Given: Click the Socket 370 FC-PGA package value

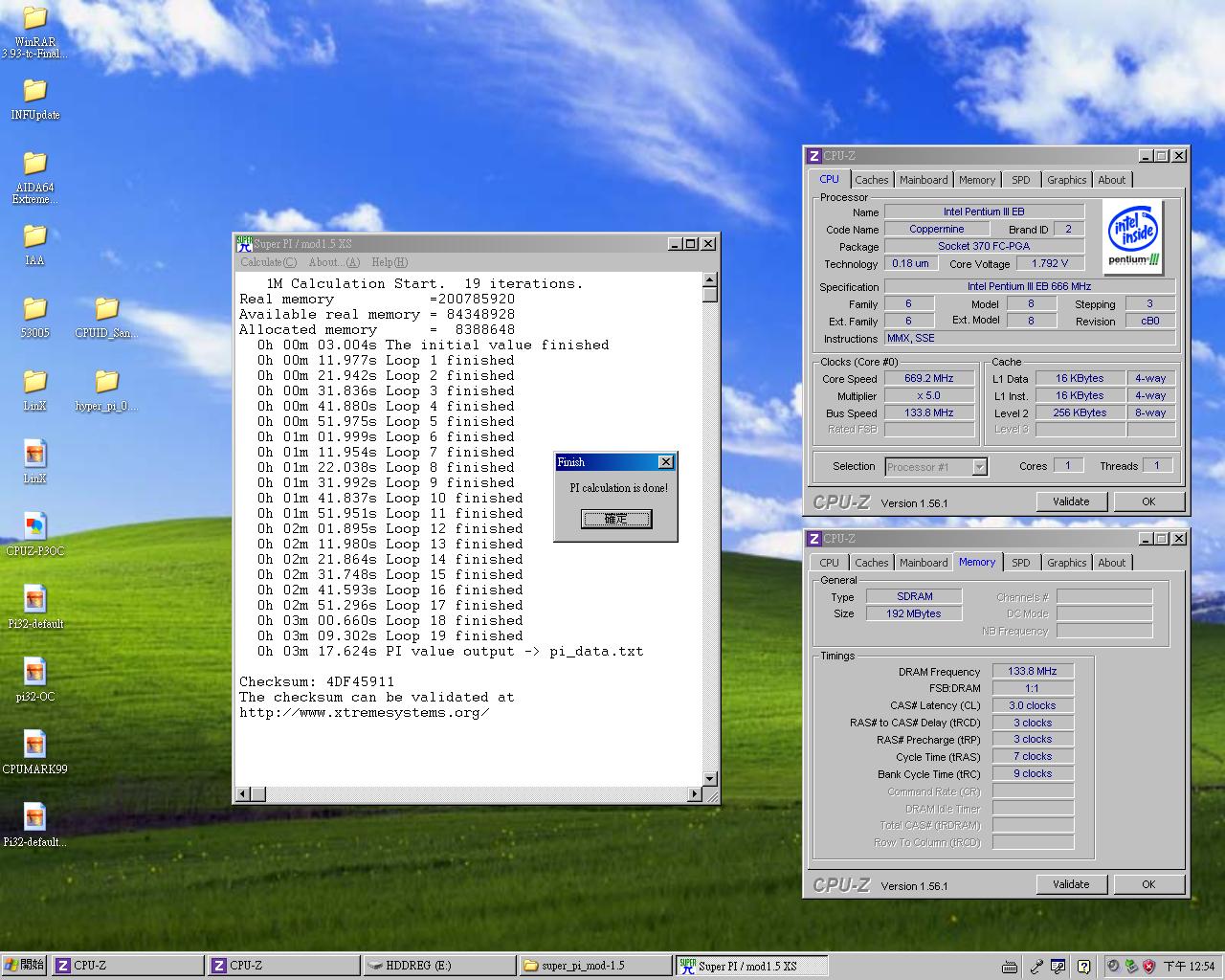Looking at the screenshot, I should tap(984, 247).
